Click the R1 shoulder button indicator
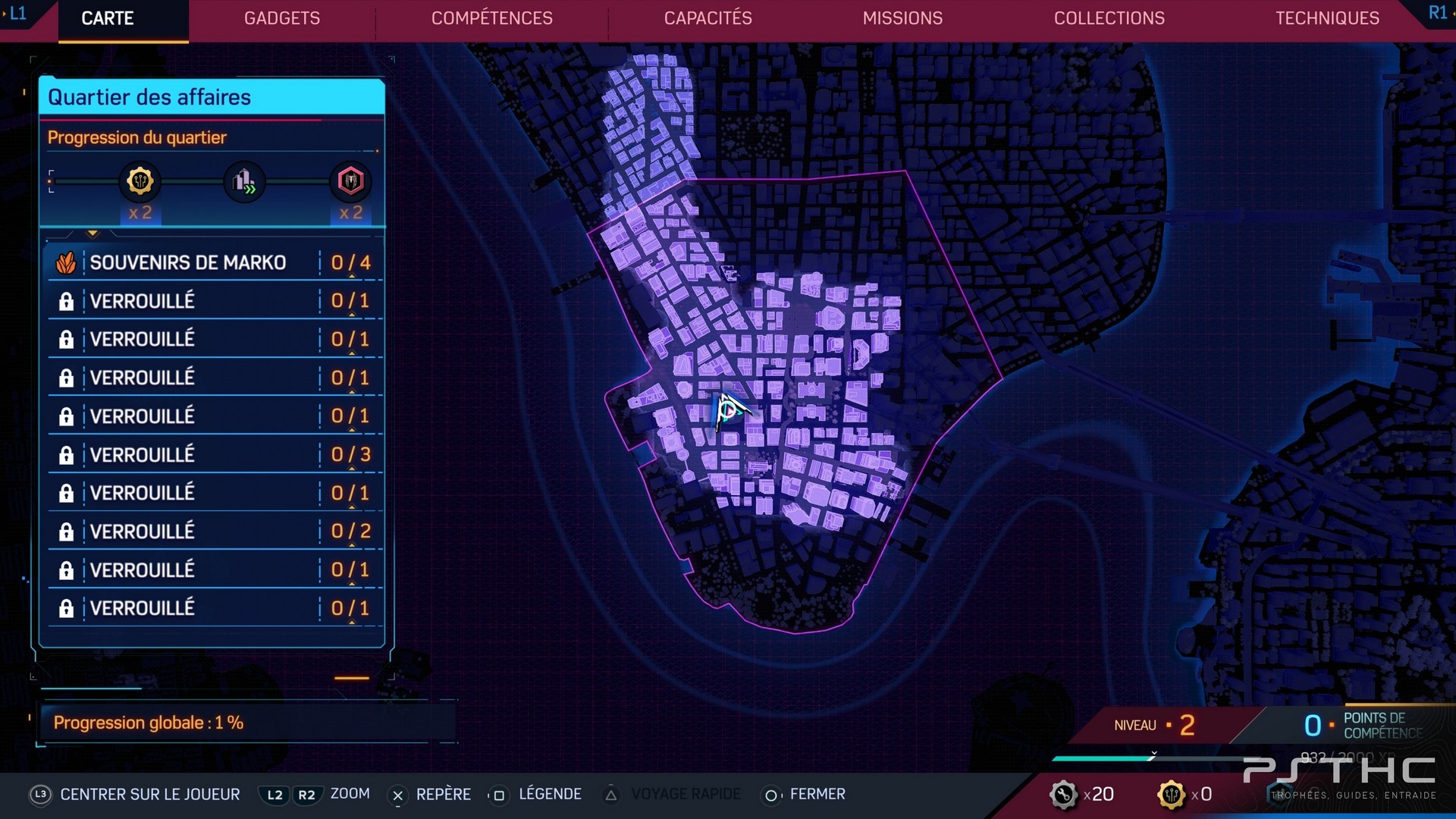 (1437, 13)
